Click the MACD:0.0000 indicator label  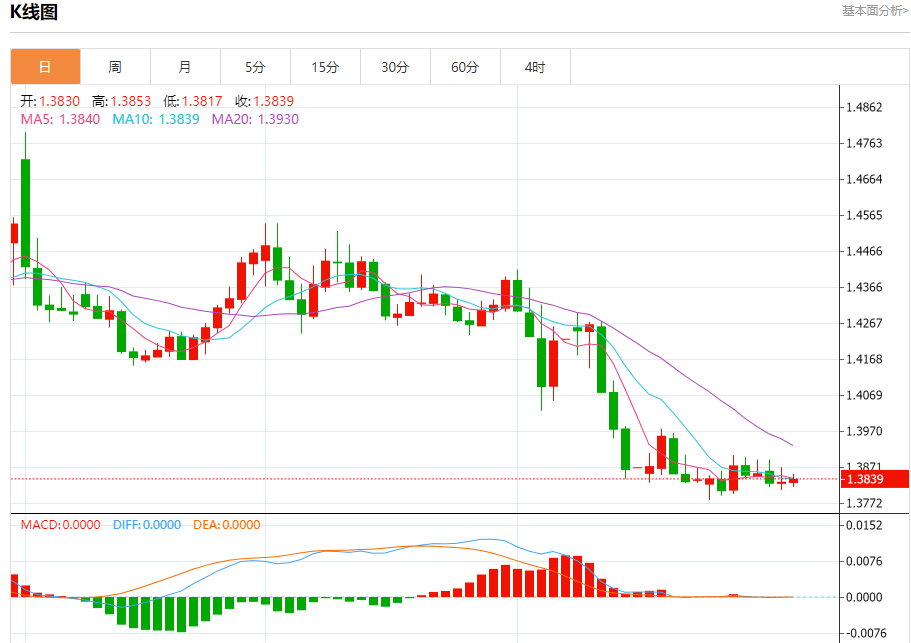tap(60, 525)
